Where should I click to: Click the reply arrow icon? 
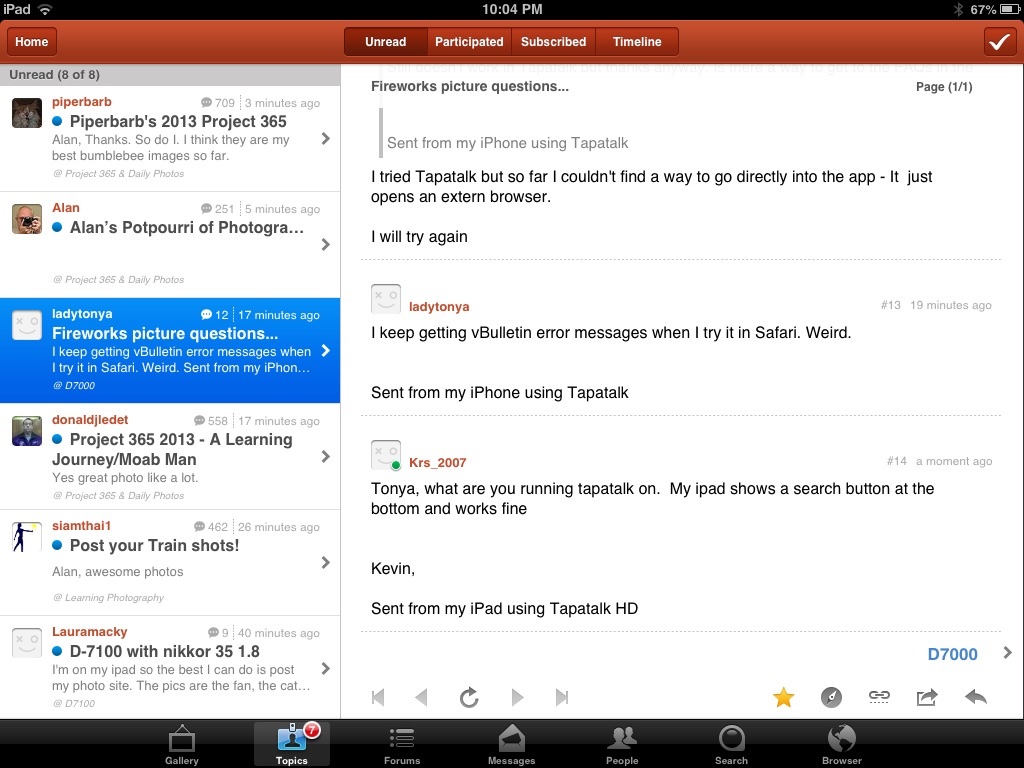(975, 698)
